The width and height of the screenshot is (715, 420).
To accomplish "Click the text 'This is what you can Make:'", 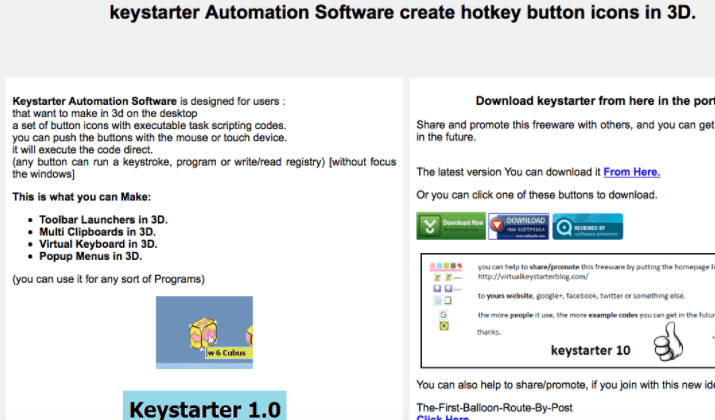I will 82,197.
